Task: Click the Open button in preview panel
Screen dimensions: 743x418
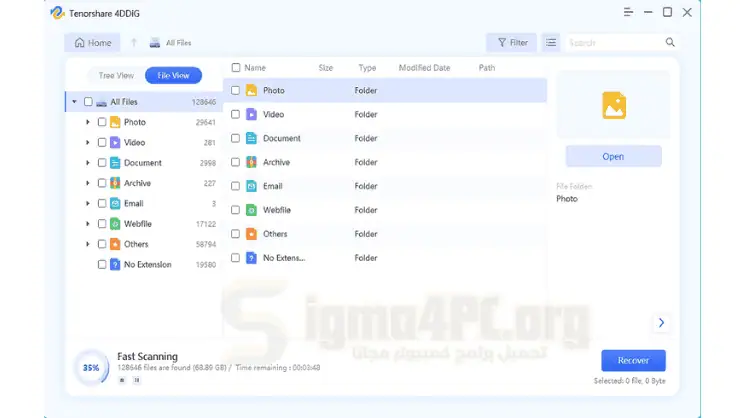Action: coord(613,156)
